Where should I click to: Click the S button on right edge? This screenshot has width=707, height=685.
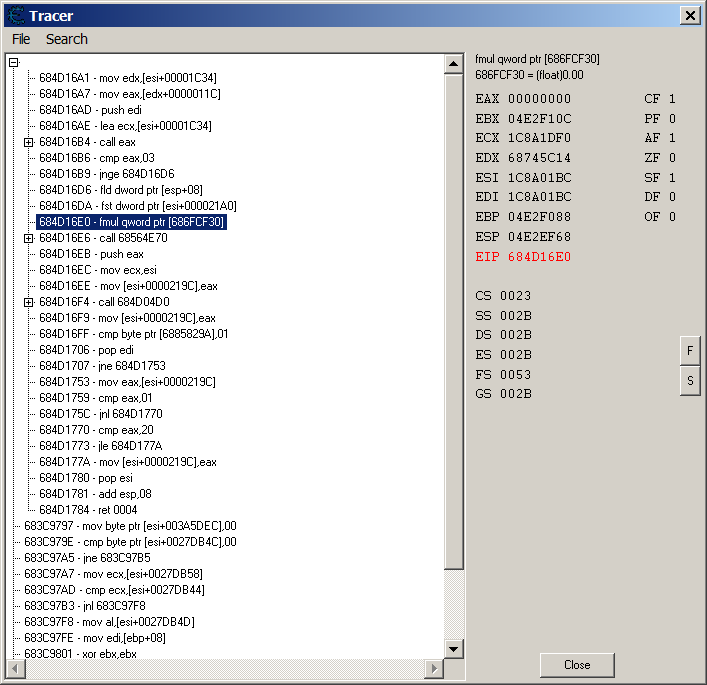coord(689,381)
